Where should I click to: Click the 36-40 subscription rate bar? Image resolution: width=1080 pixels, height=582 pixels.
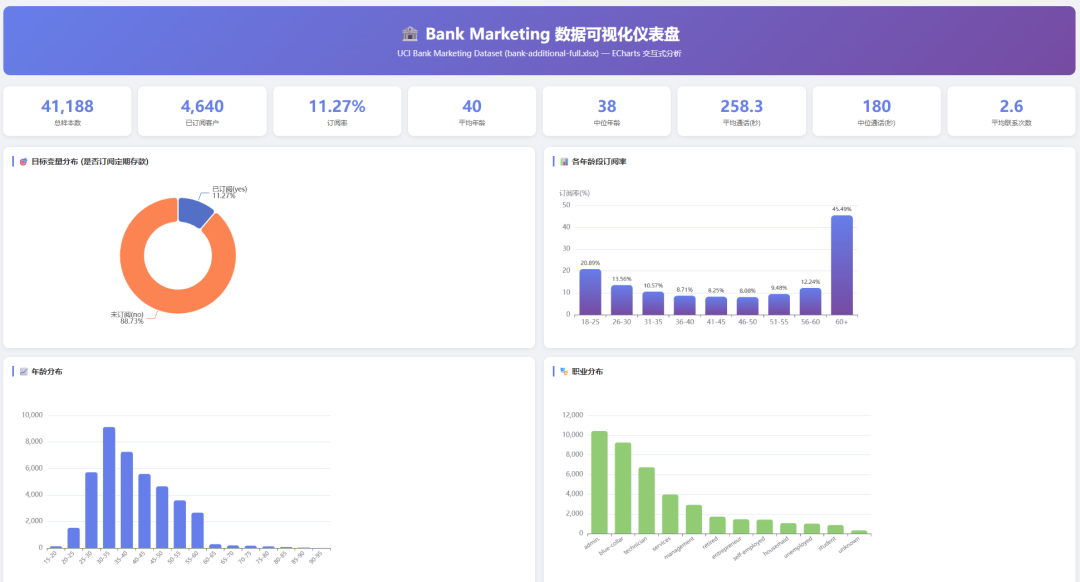685,306
